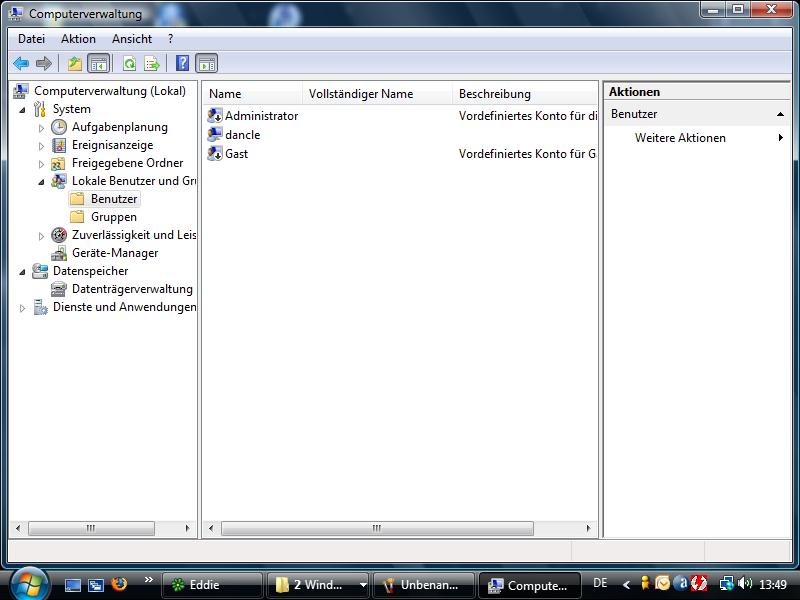Expand the Aufgabenplanung tree node
Image resolution: width=800 pixels, height=600 pixels.
(x=42, y=128)
